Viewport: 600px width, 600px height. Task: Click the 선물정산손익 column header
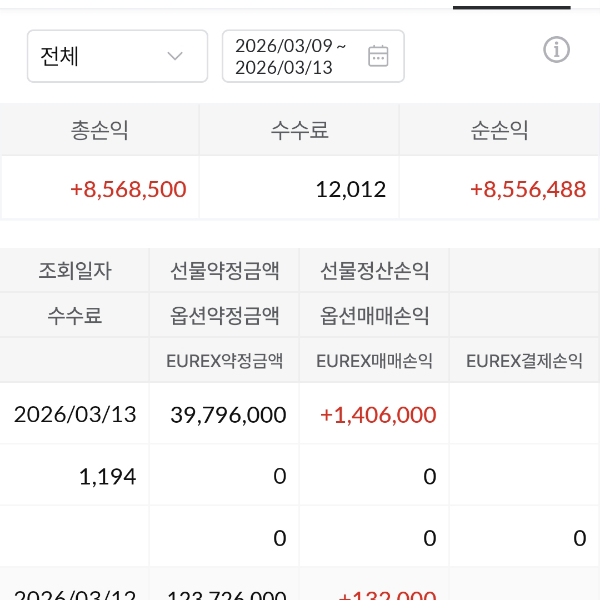click(x=375, y=270)
